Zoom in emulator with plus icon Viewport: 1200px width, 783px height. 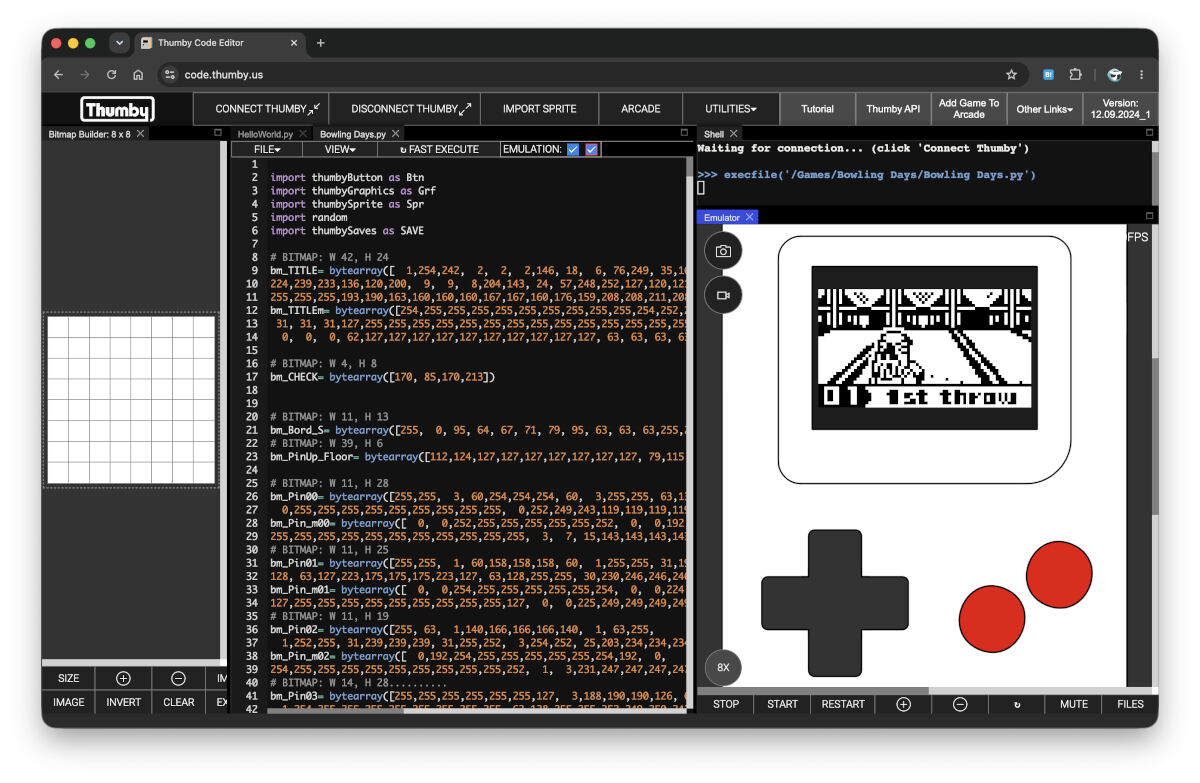click(x=903, y=704)
